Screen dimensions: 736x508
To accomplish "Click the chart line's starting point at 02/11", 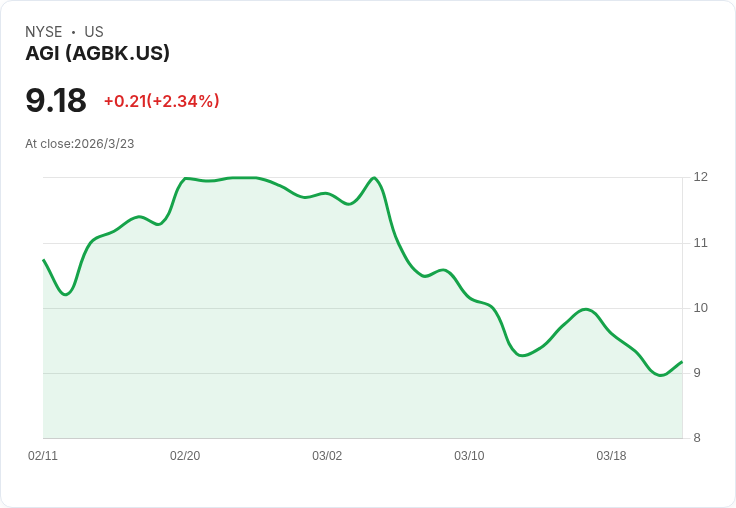I will tap(44, 260).
